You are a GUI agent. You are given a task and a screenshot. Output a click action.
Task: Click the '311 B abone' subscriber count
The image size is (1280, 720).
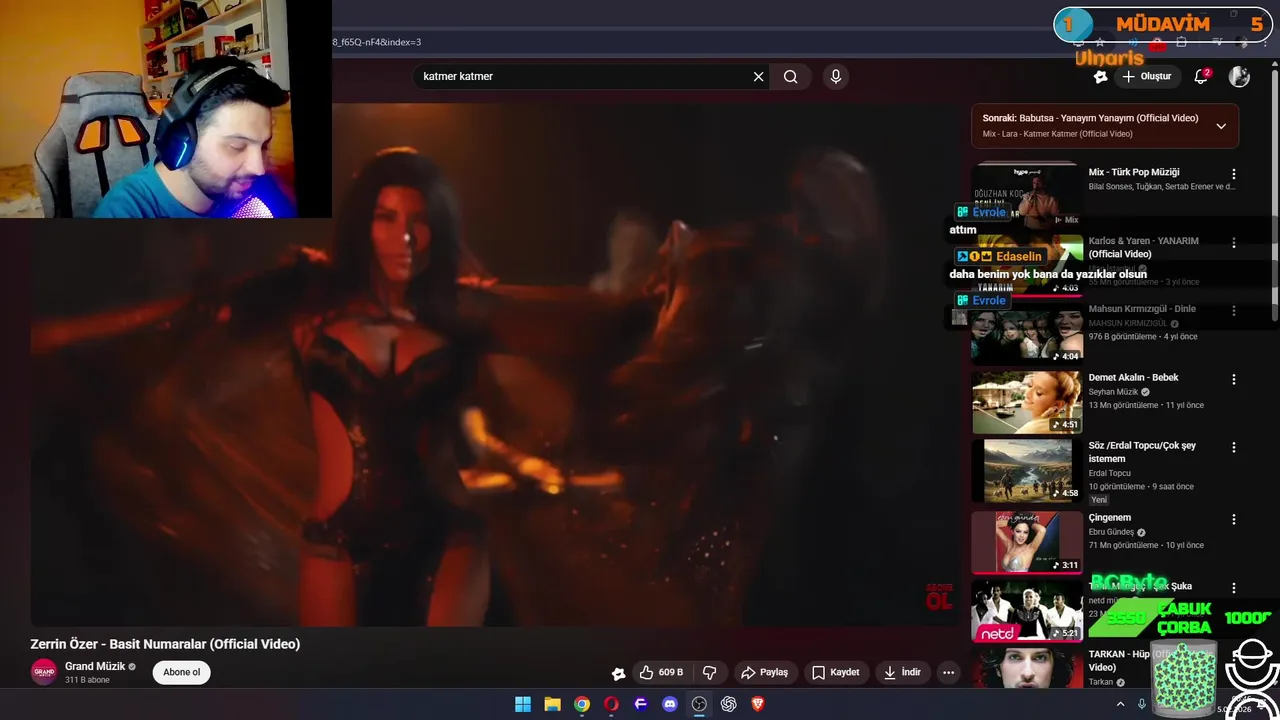click(x=87, y=680)
